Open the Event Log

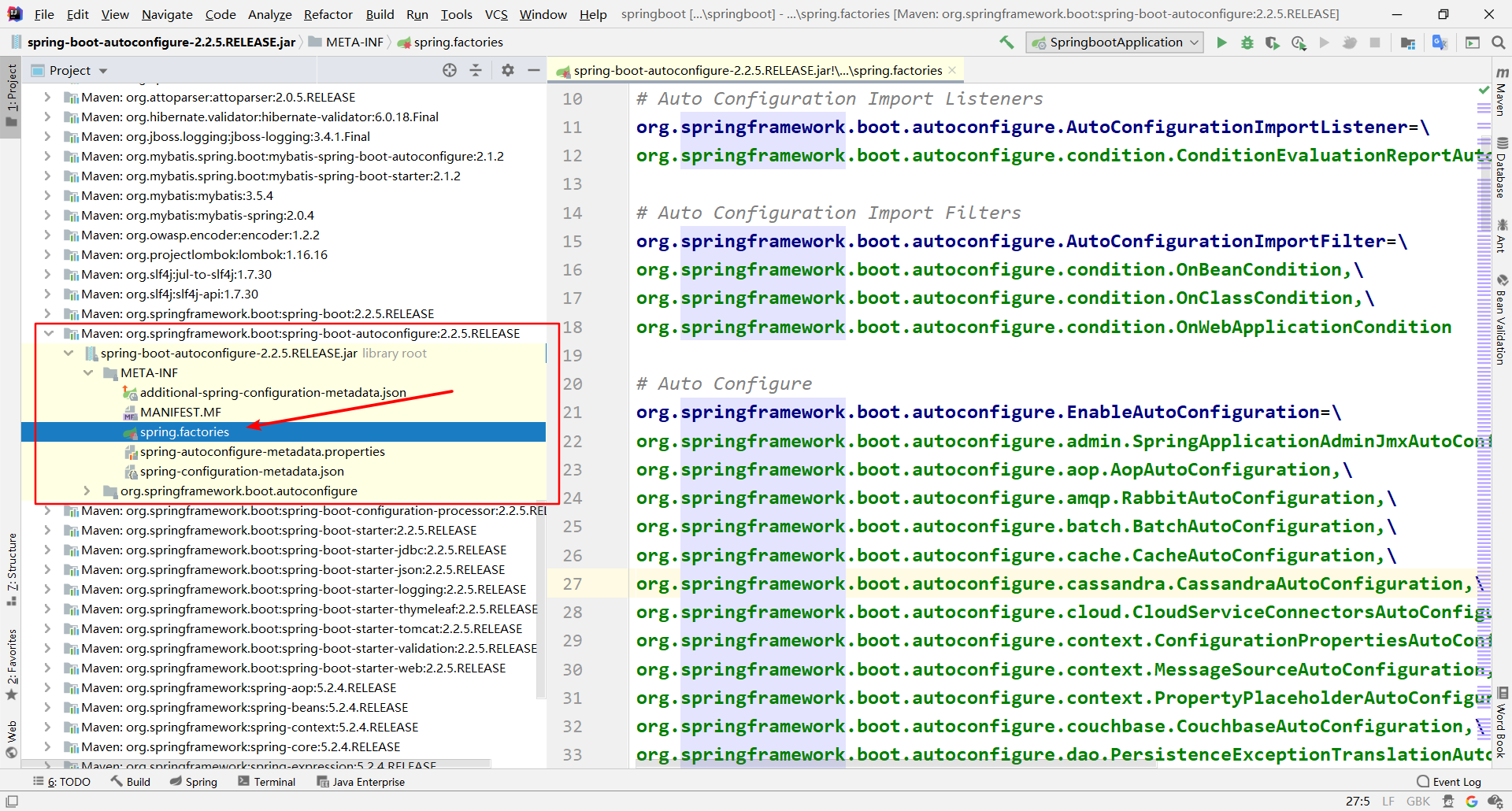1449,782
